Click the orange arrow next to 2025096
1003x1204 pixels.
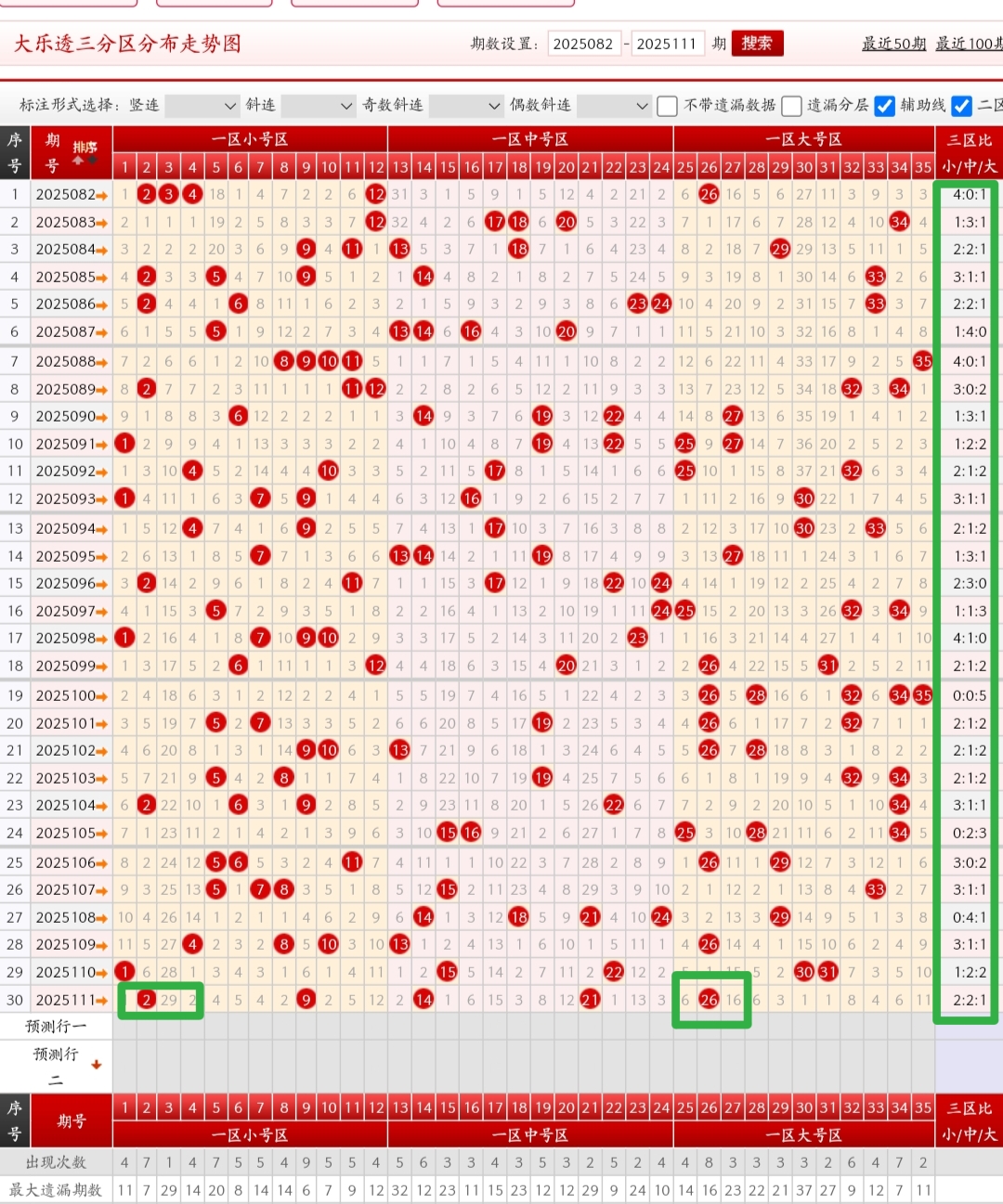click(x=102, y=584)
